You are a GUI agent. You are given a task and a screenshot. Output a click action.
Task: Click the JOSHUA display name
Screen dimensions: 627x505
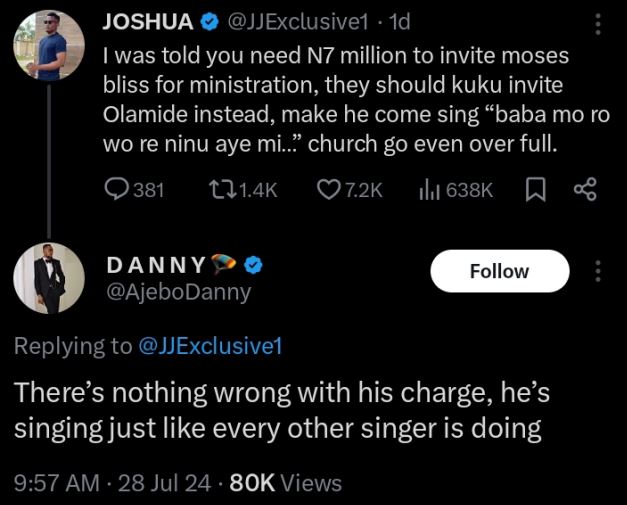(x=149, y=20)
